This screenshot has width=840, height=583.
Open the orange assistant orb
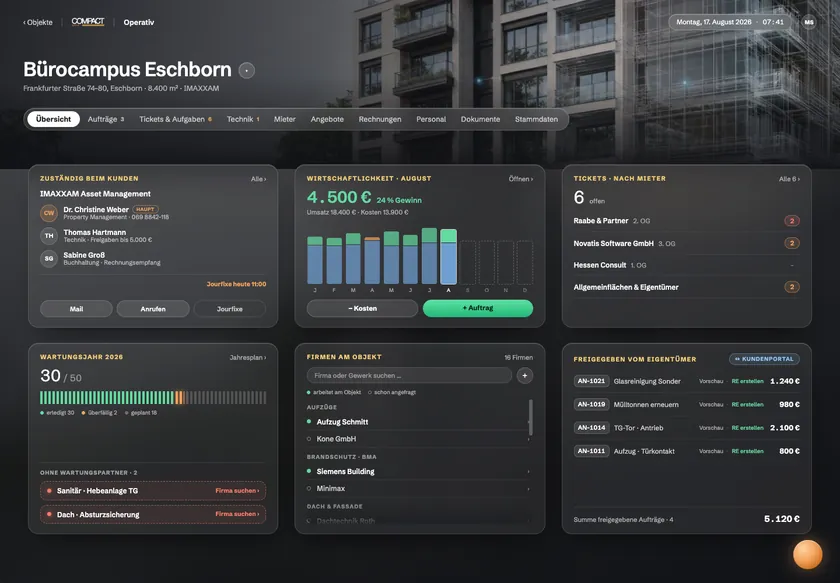point(807,554)
